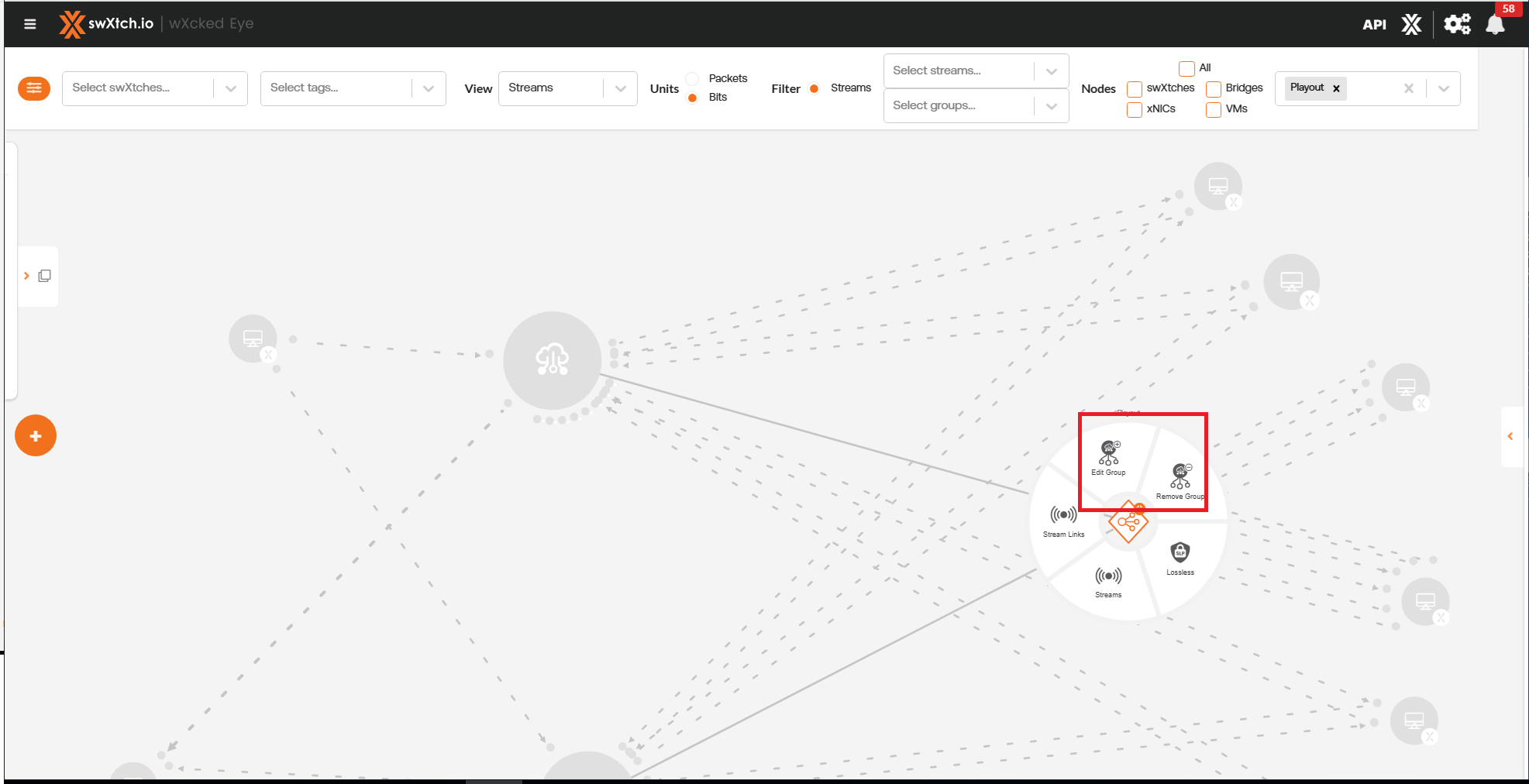The height and width of the screenshot is (784, 1529).
Task: Select the Packets units radio button
Action: coord(693,78)
